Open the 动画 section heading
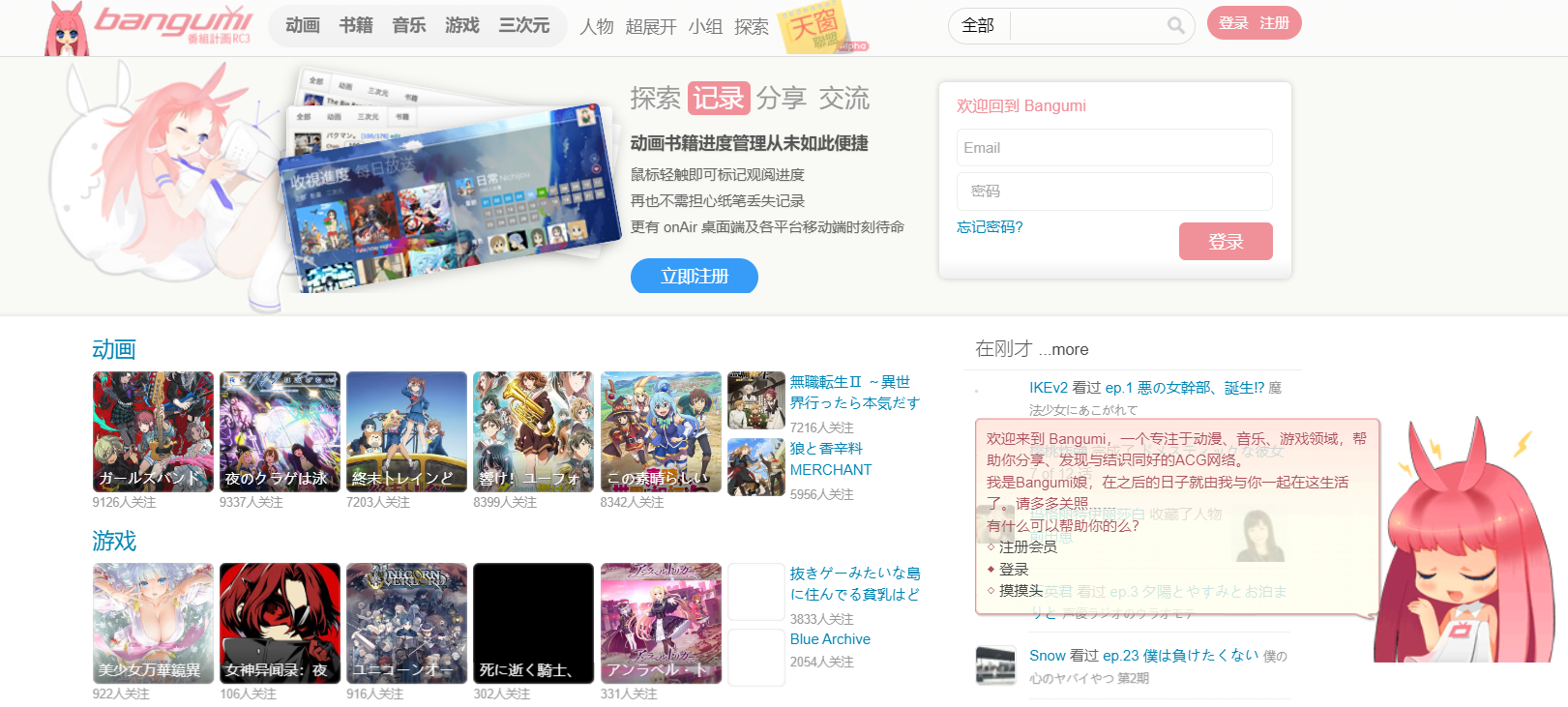Screen dimensions: 1568x707 pos(114,349)
